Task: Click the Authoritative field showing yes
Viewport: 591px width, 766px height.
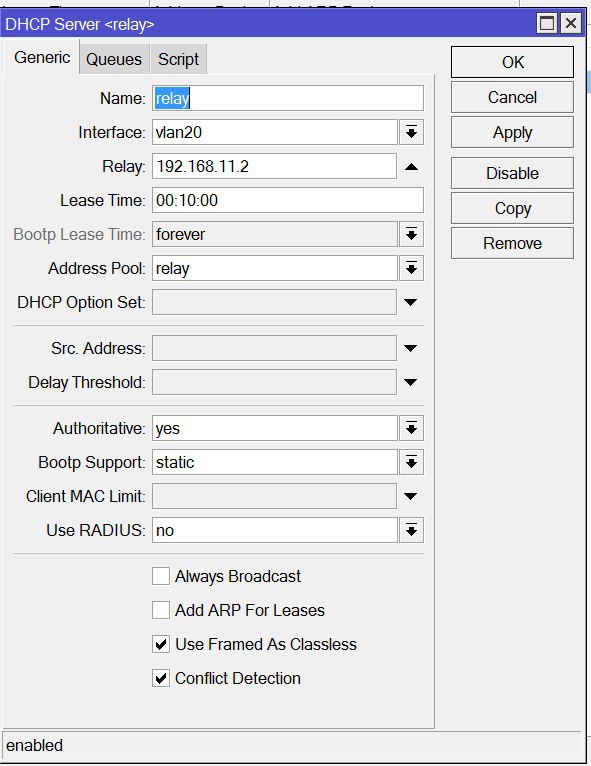Action: tap(274, 428)
